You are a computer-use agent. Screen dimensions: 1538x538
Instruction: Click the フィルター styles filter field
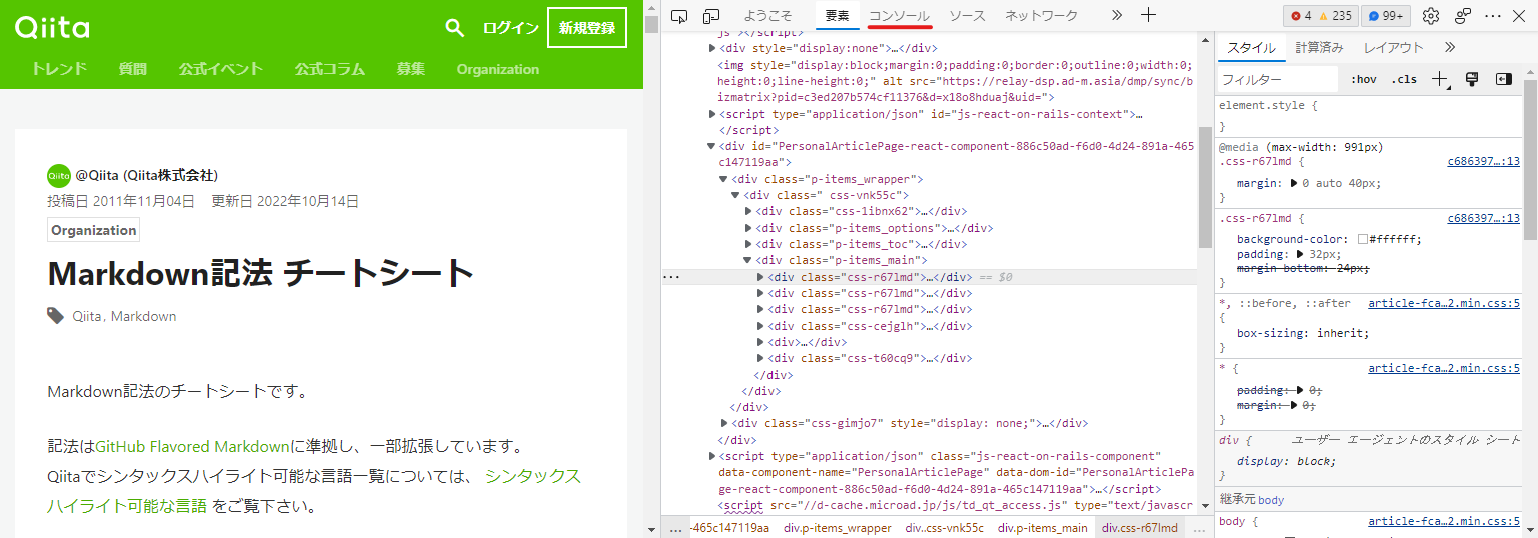point(1278,79)
